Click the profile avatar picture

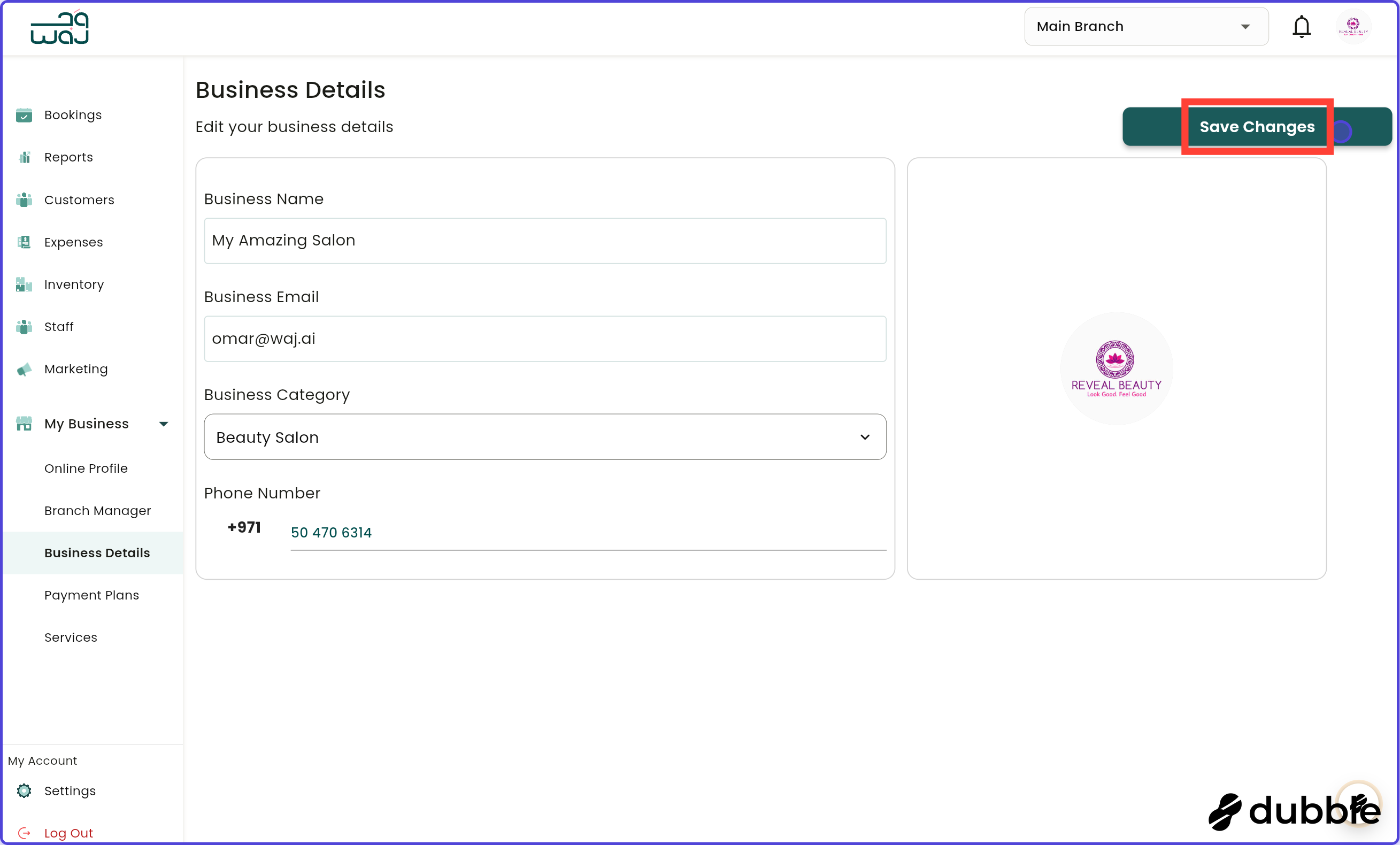(1353, 26)
